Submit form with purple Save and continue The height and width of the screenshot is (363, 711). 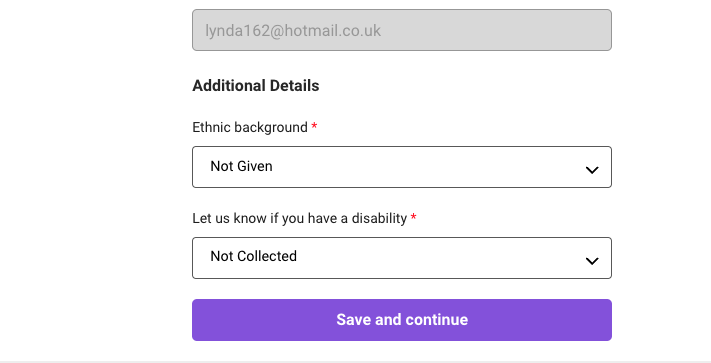pos(402,320)
